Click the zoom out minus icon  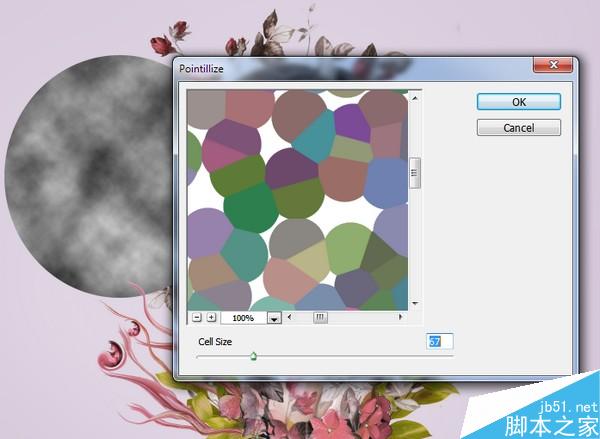pos(197,317)
